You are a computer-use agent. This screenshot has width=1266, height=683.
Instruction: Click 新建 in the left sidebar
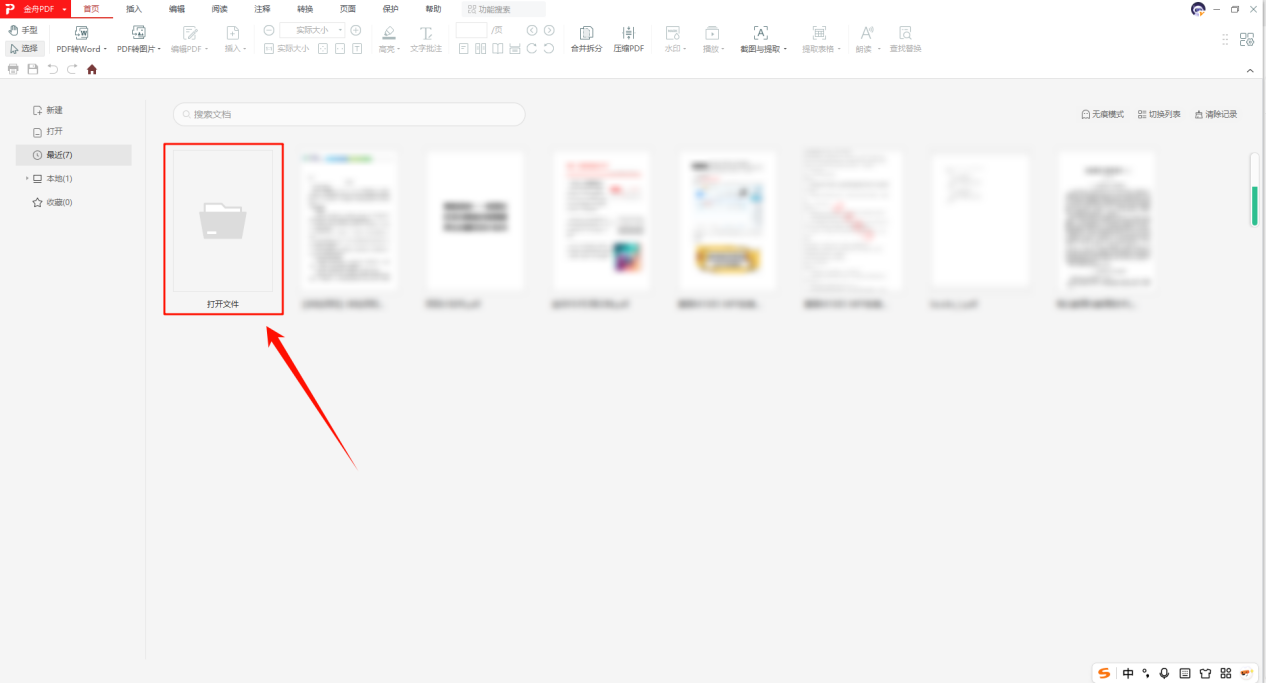(48, 110)
